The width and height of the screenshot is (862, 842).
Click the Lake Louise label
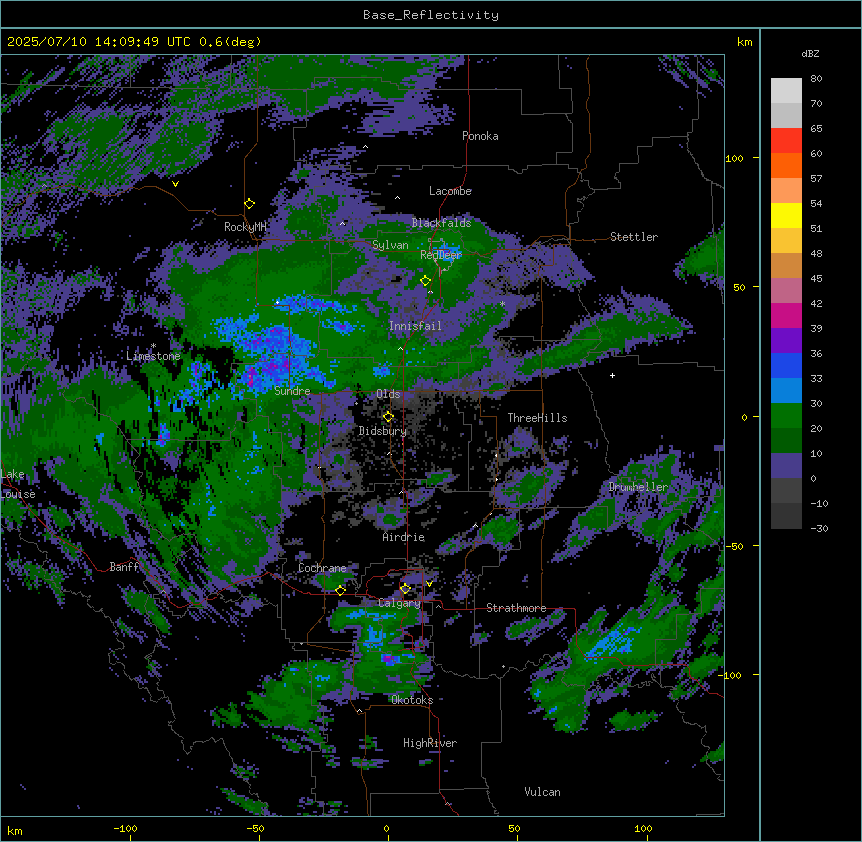[16, 484]
